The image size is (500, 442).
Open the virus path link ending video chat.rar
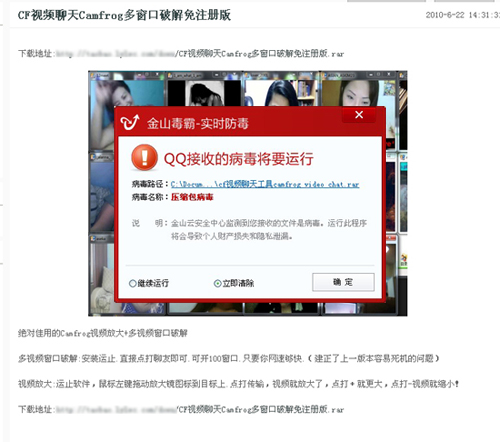(x=265, y=184)
